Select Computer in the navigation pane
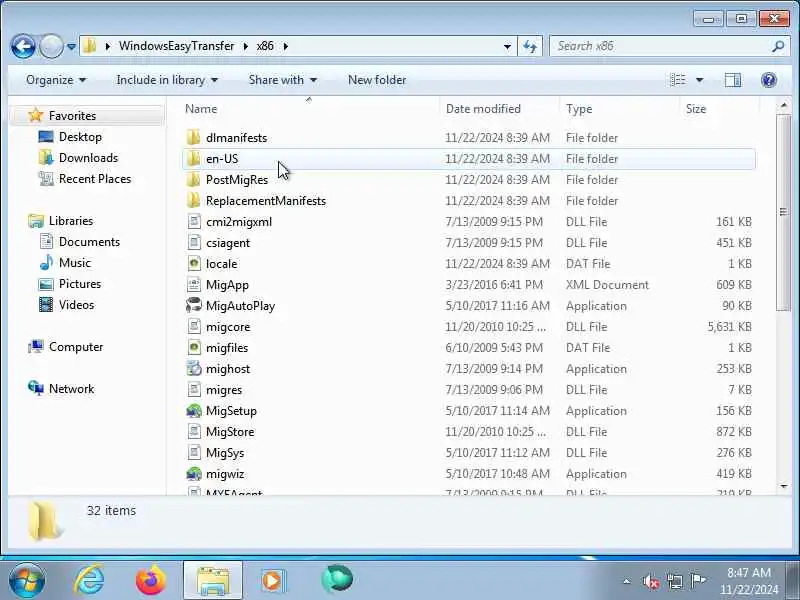This screenshot has height=600, width=800. [x=76, y=347]
